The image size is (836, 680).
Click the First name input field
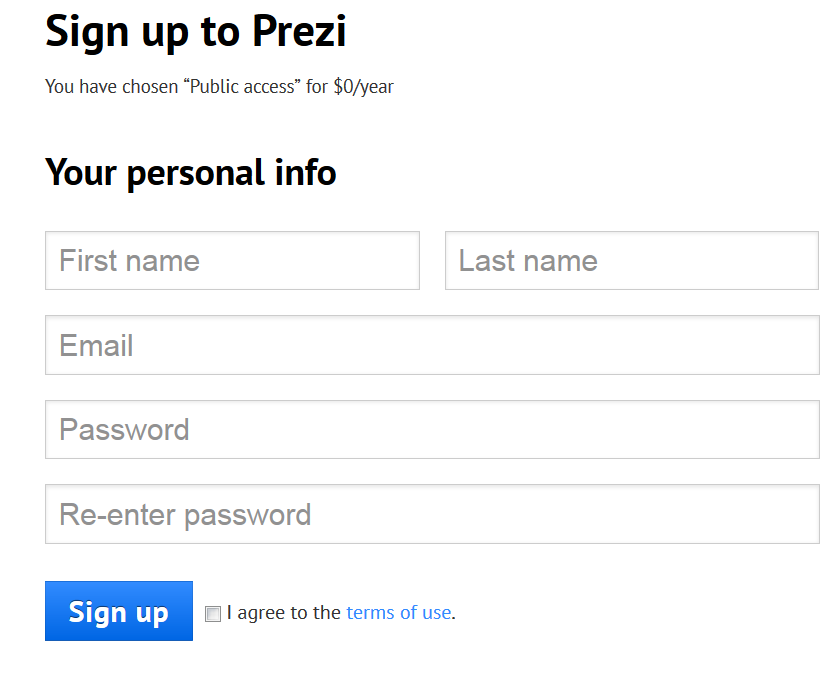[x=232, y=261]
